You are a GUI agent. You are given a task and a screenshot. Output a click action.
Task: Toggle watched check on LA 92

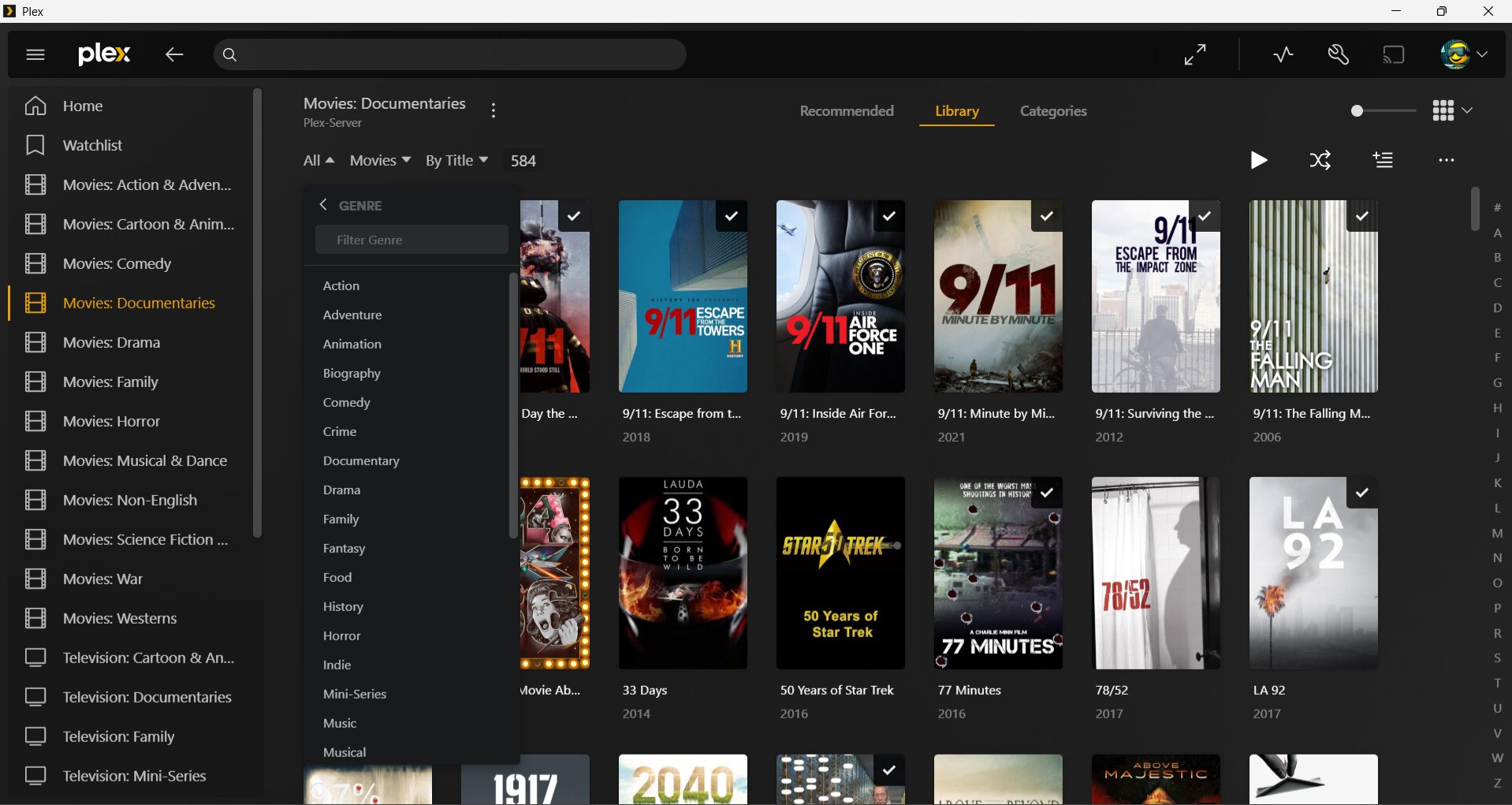[1362, 493]
